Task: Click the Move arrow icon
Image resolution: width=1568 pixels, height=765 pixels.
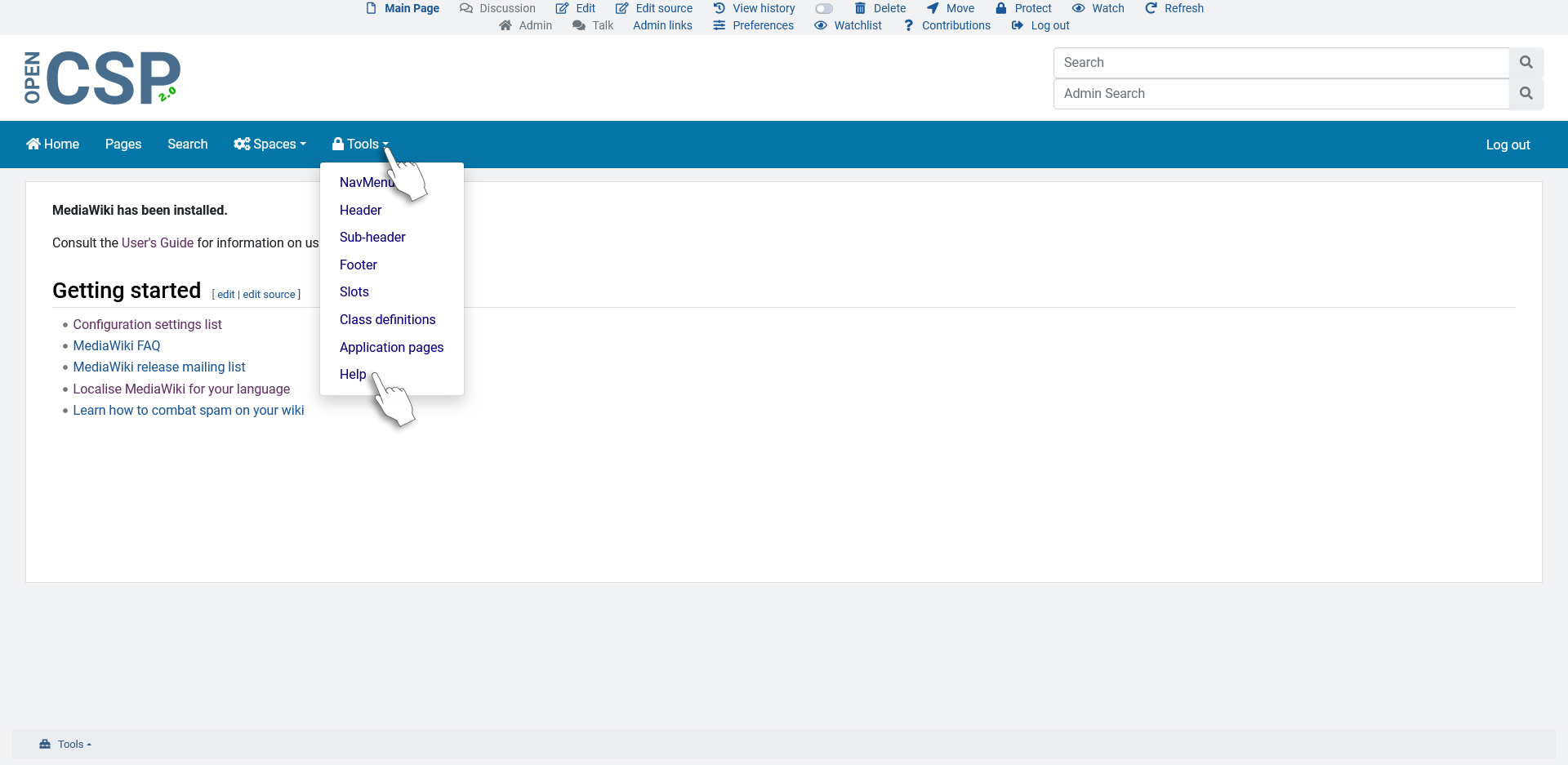Action: point(932,8)
